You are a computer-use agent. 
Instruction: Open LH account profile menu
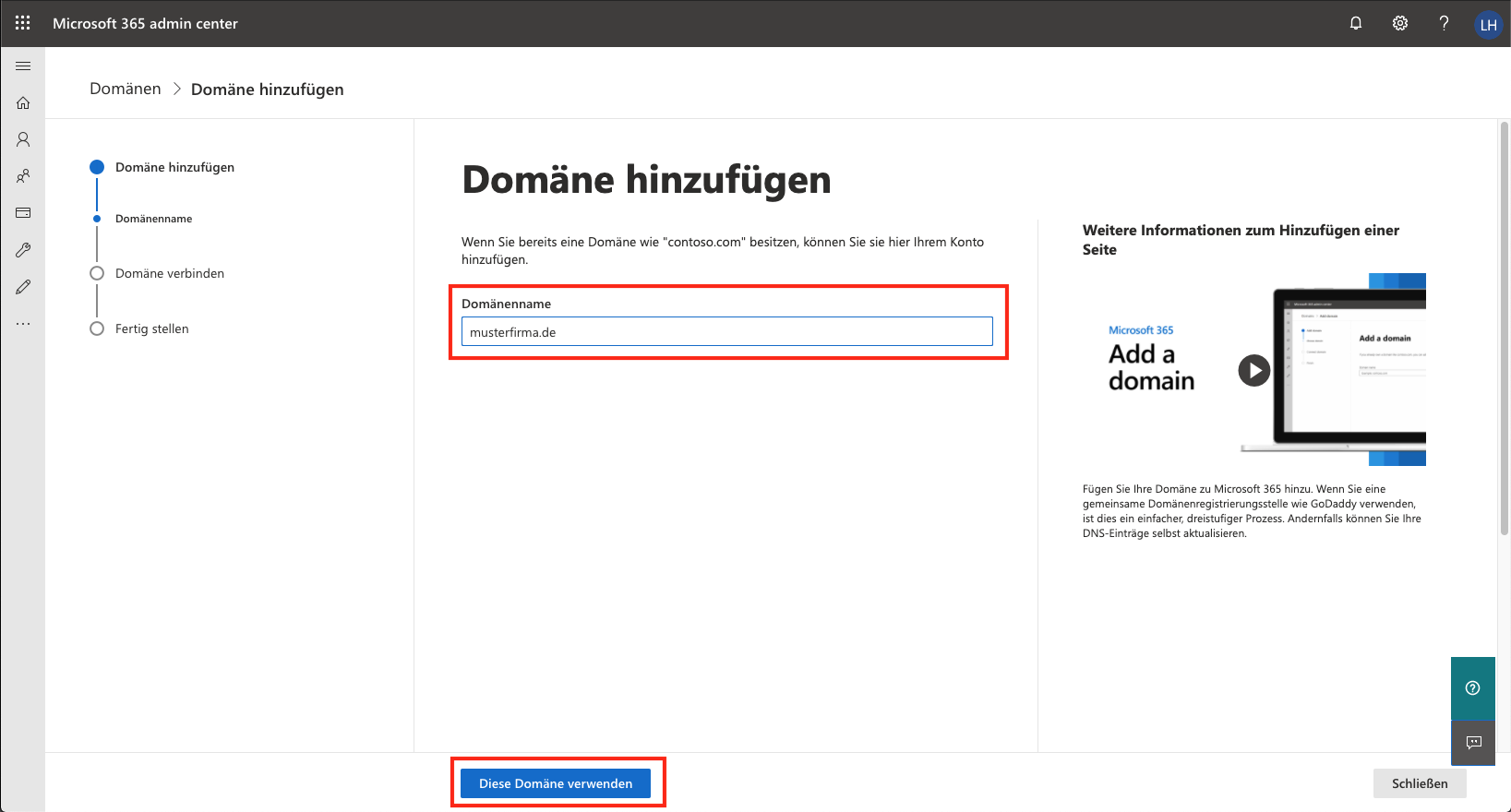click(1488, 25)
